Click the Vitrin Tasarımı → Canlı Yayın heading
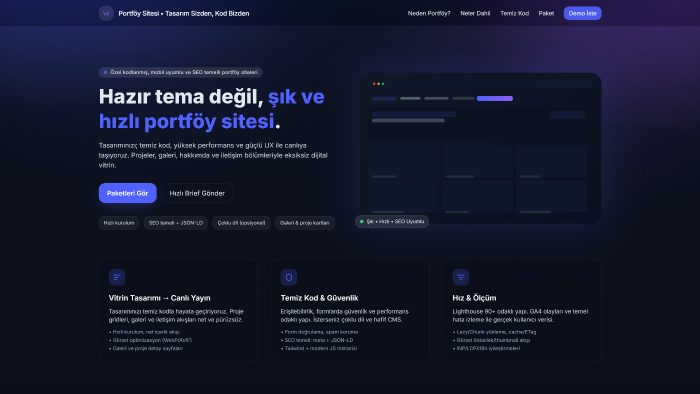This screenshot has width=700, height=394. click(x=159, y=298)
